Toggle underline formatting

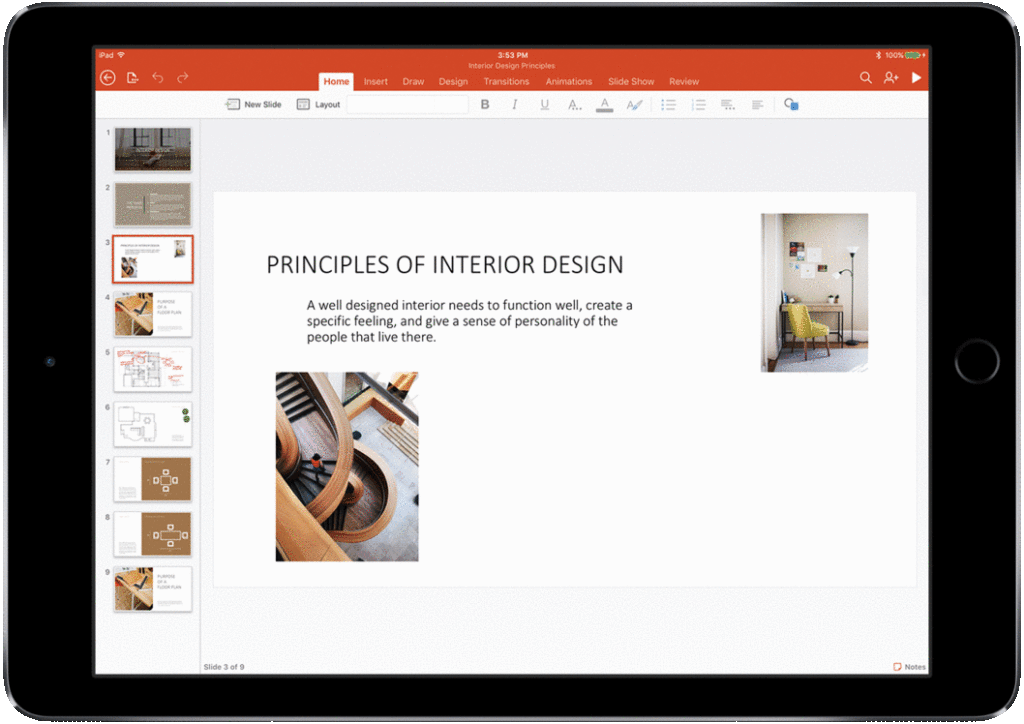[544, 104]
